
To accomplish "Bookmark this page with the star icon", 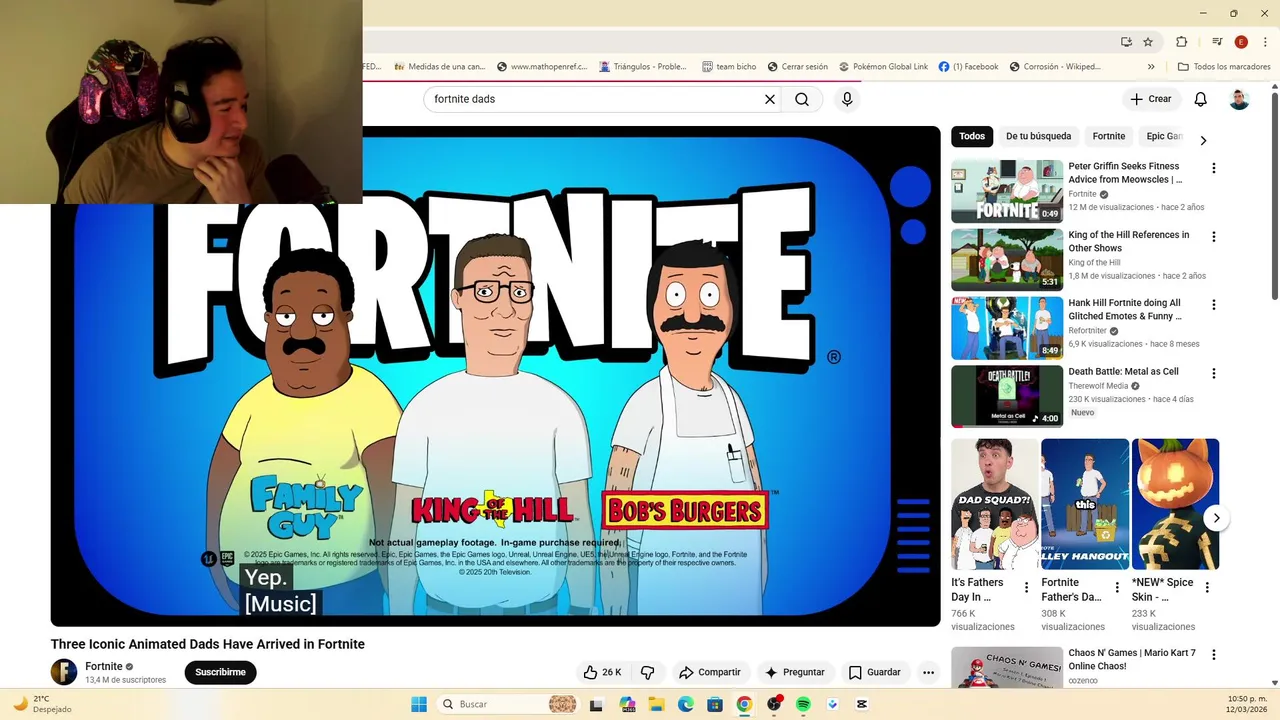I will [1148, 42].
